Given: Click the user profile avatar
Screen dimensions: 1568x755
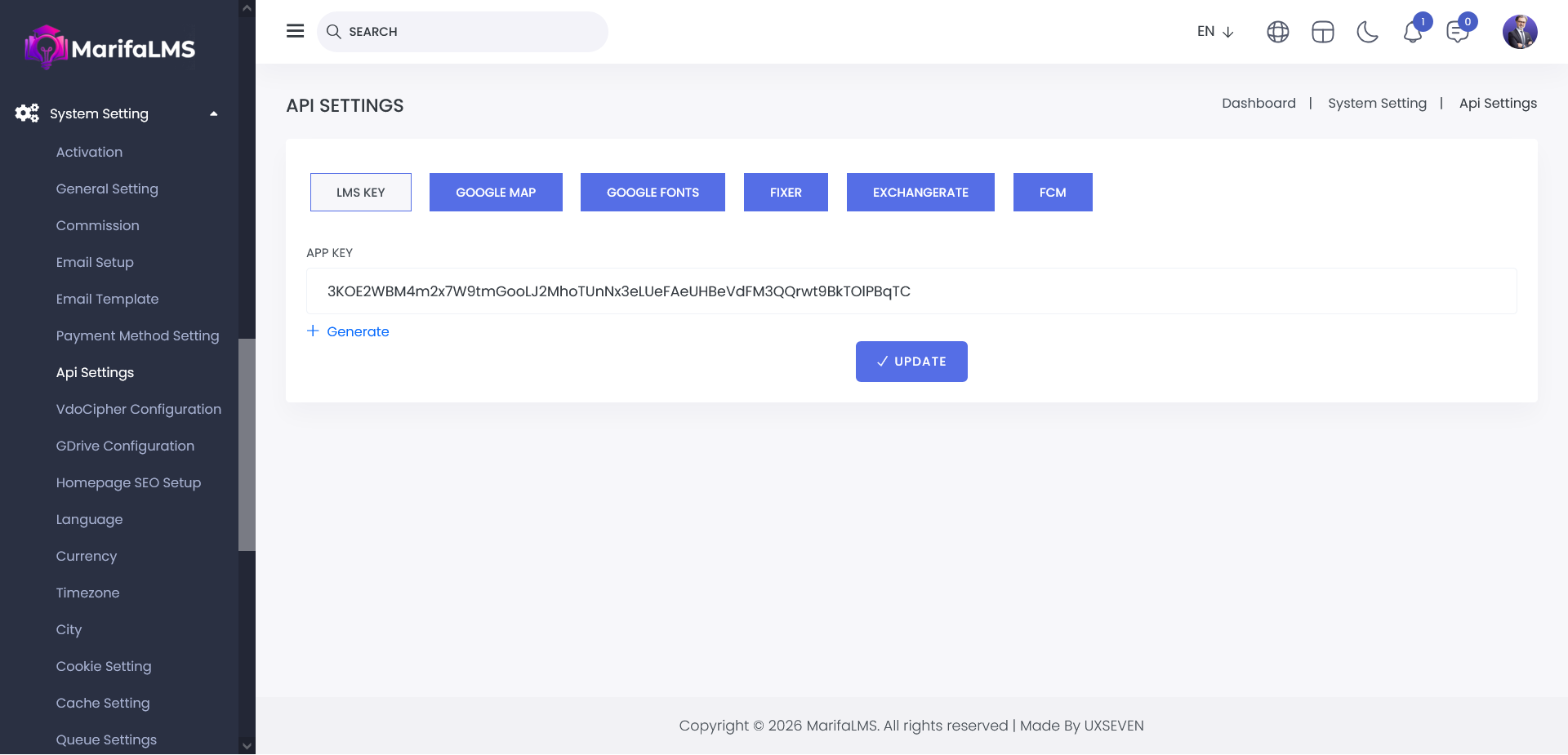Looking at the screenshot, I should [x=1519, y=32].
